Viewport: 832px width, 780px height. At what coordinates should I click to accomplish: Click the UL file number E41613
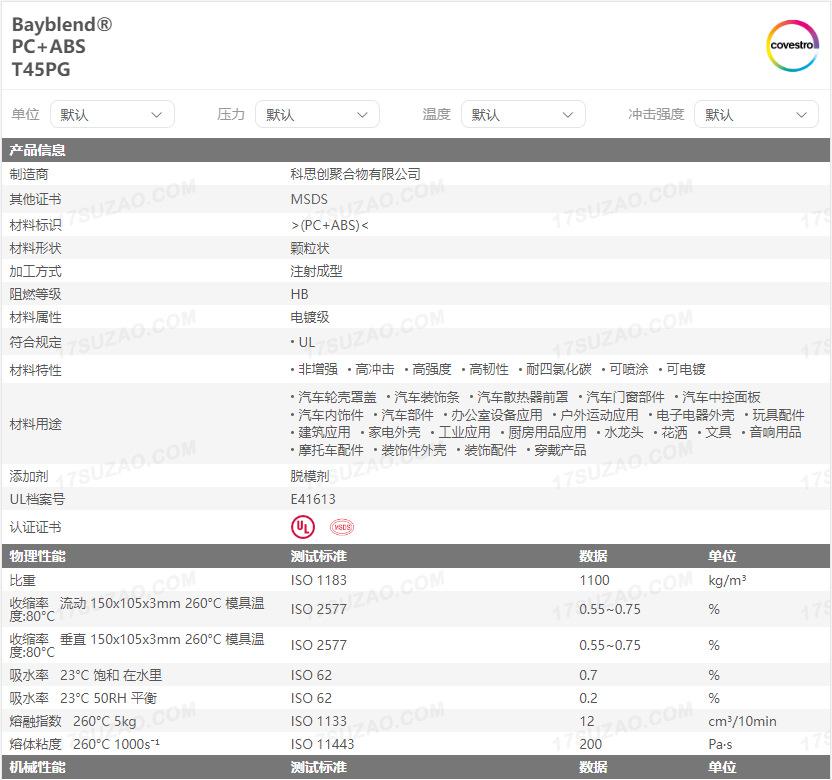[313, 499]
